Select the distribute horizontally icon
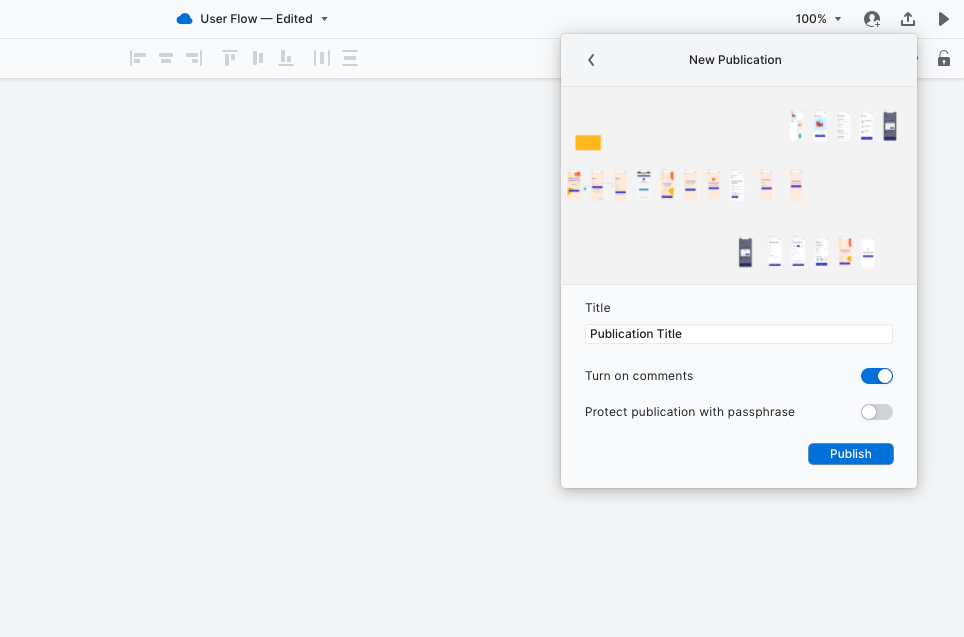Image resolution: width=964 pixels, height=637 pixels. click(321, 58)
